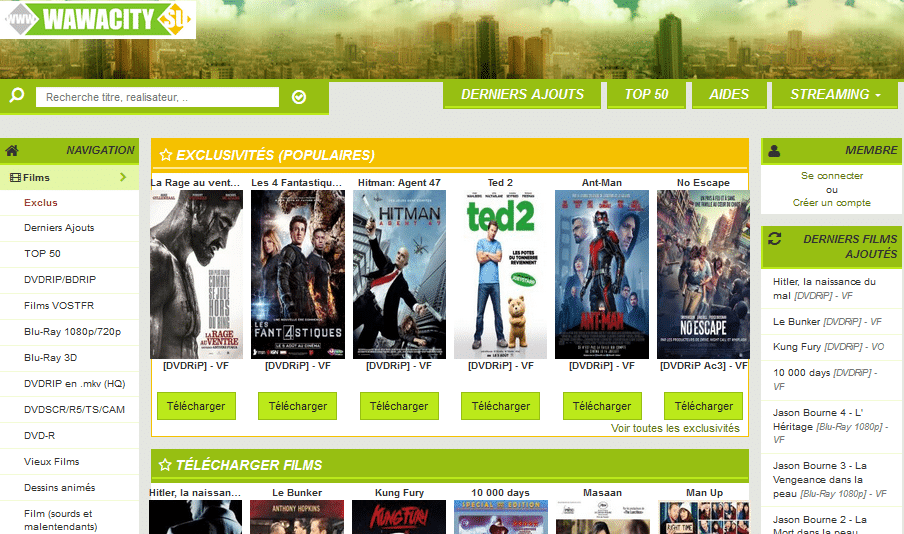904x534 pixels.
Task: Click Télécharger under Hitman: Agent 47
Action: point(399,406)
